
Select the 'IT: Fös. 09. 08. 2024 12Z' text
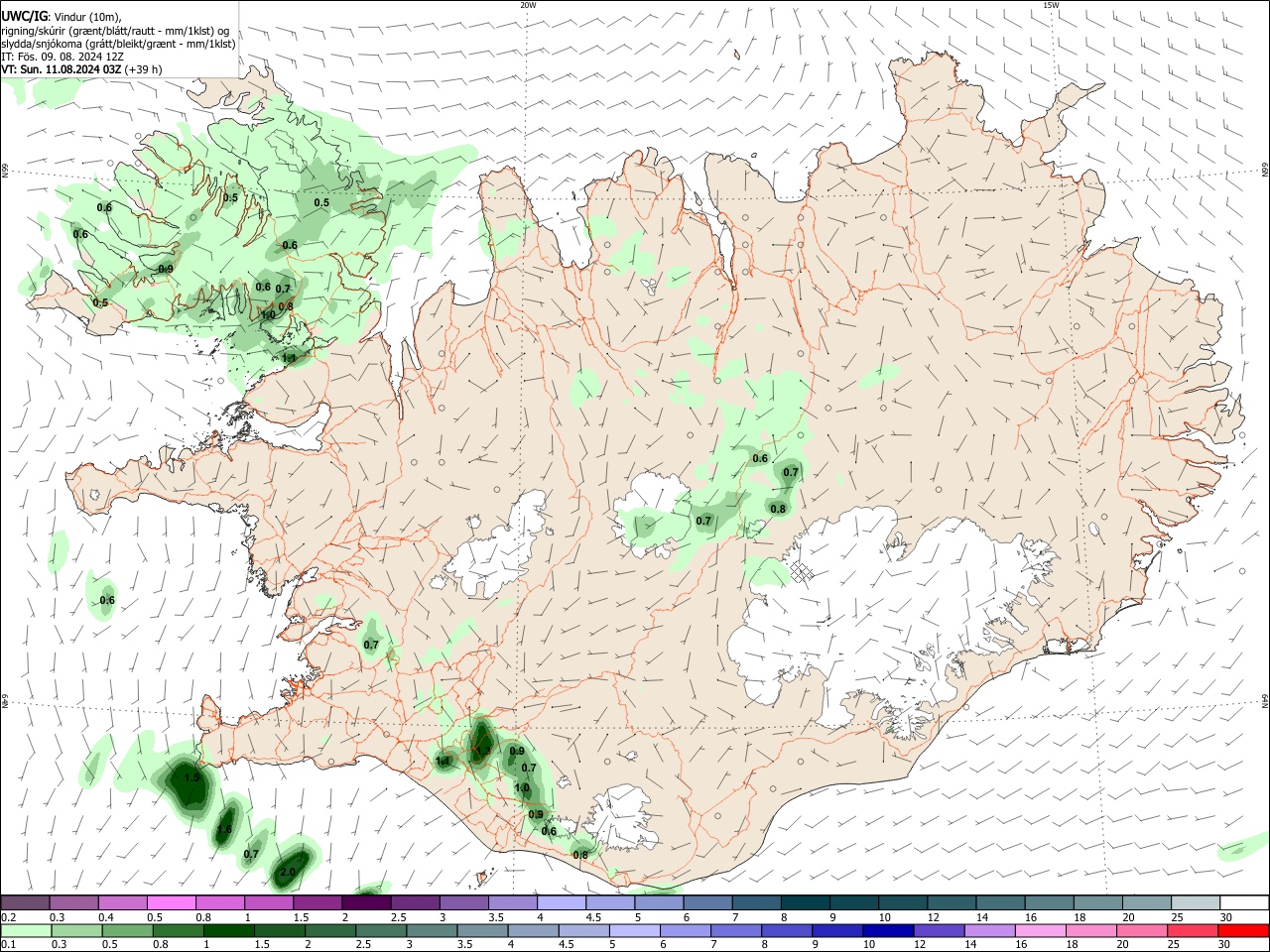63,57
